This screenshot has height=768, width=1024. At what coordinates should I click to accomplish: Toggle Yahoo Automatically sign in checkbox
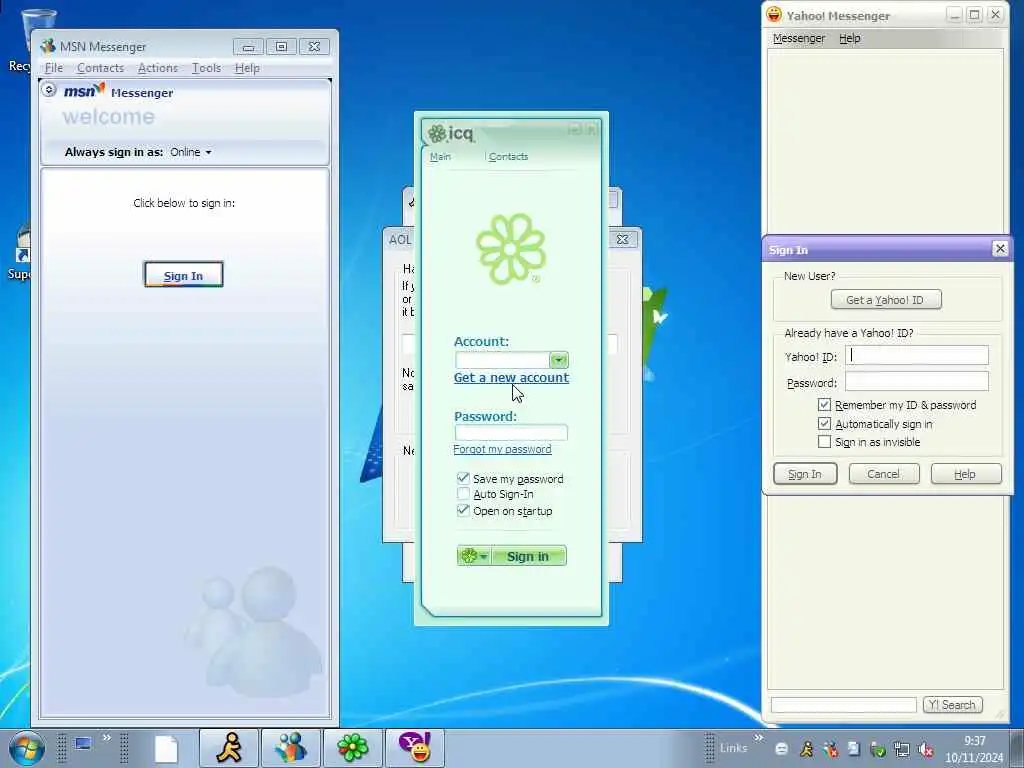(824, 424)
